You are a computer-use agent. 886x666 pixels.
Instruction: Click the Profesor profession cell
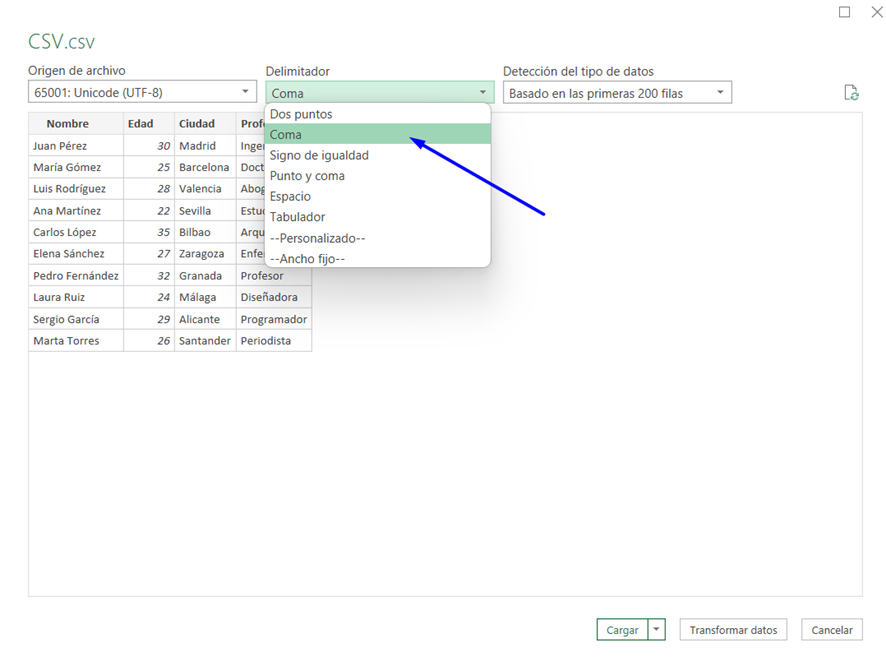273,276
